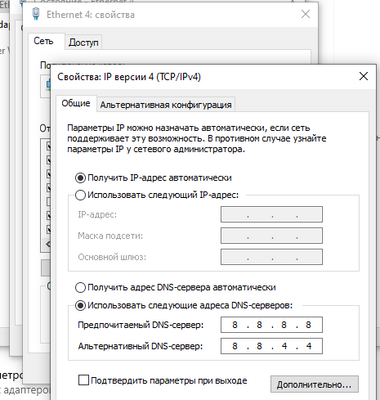Click the 'Предпочитаемый DNS-сервер' field 8.8.8.8

[271, 325]
